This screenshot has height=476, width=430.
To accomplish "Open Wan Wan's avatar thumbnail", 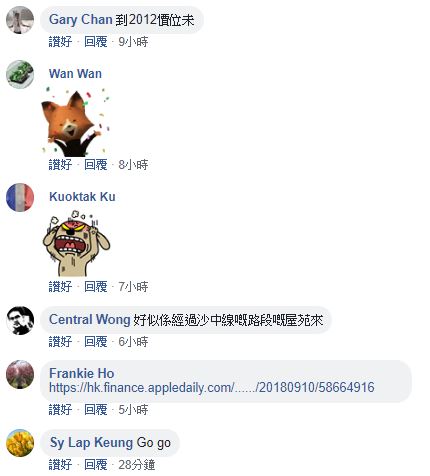I will point(20,74).
